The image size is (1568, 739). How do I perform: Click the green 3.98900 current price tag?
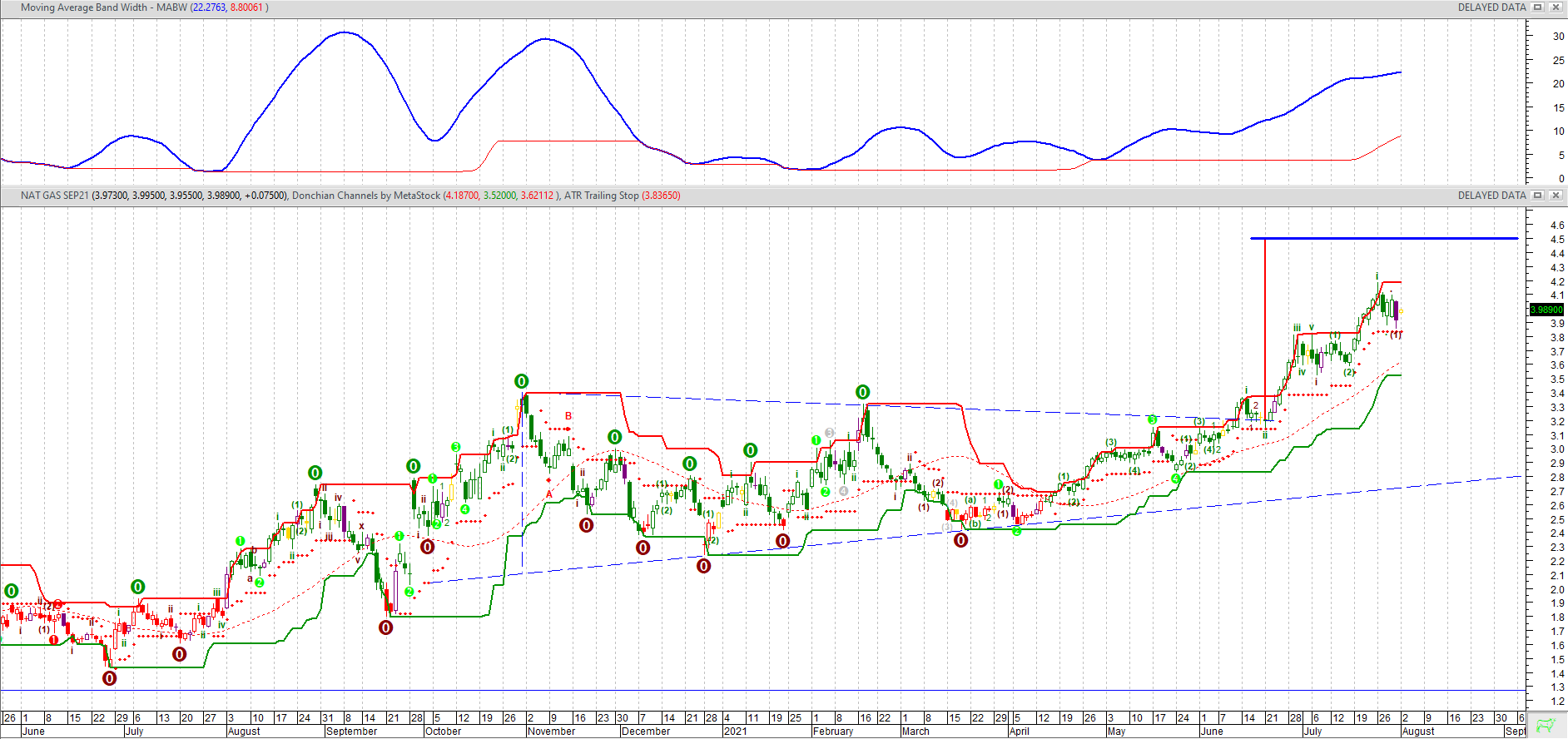[x=1546, y=310]
